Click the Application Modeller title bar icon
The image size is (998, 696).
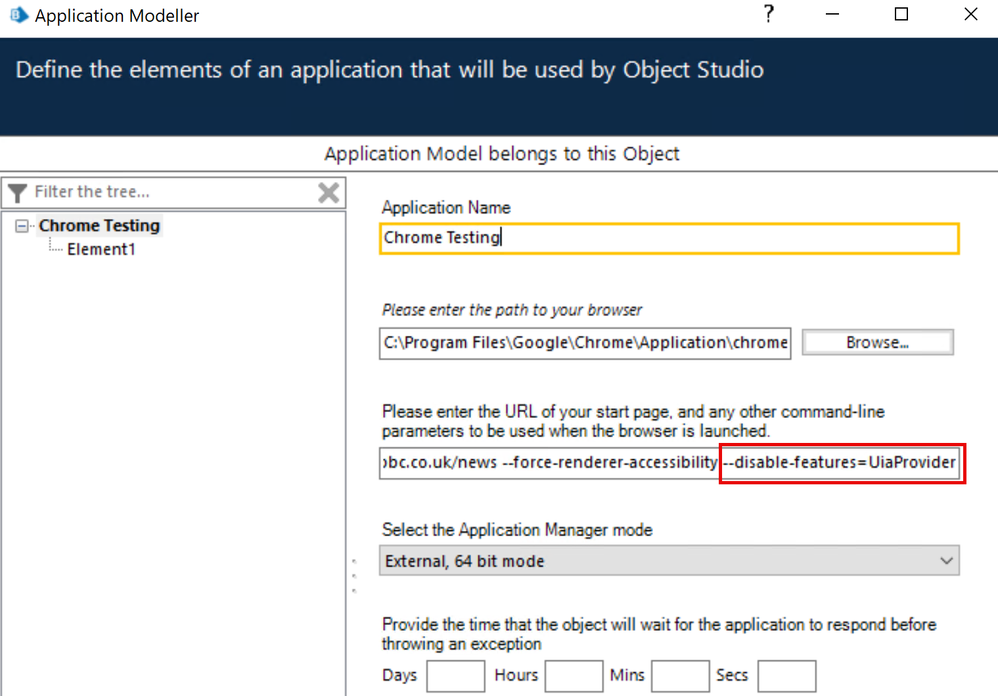coord(18,15)
